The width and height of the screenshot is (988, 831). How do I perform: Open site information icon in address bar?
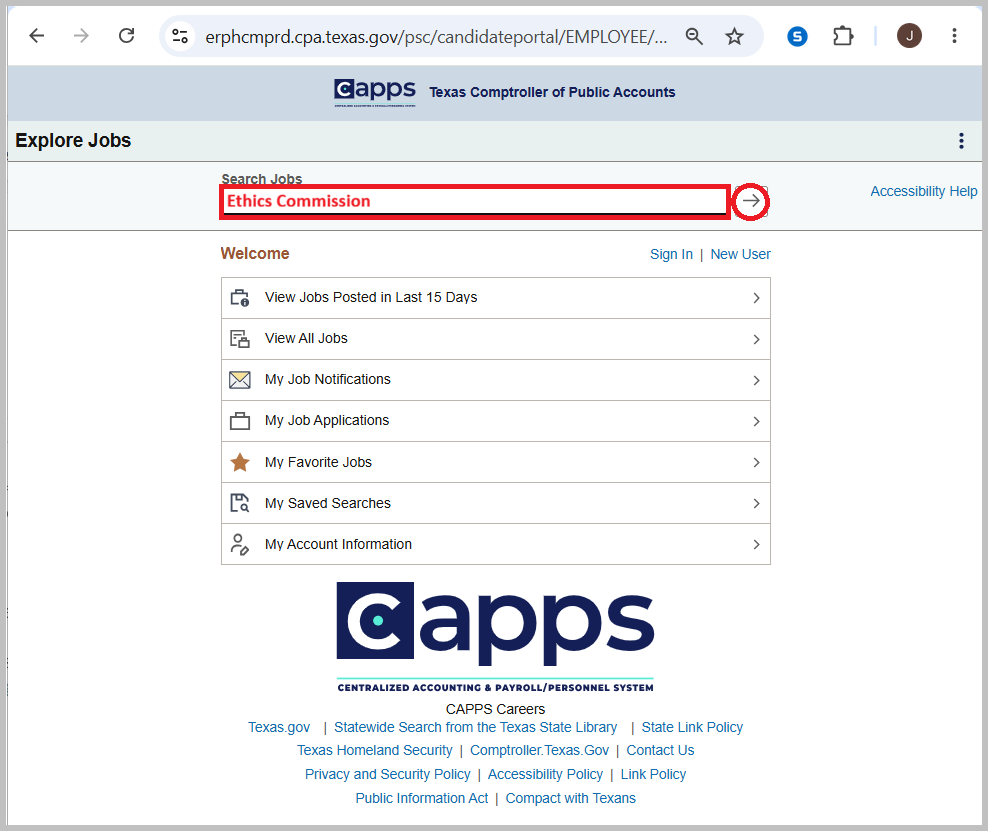(x=180, y=36)
